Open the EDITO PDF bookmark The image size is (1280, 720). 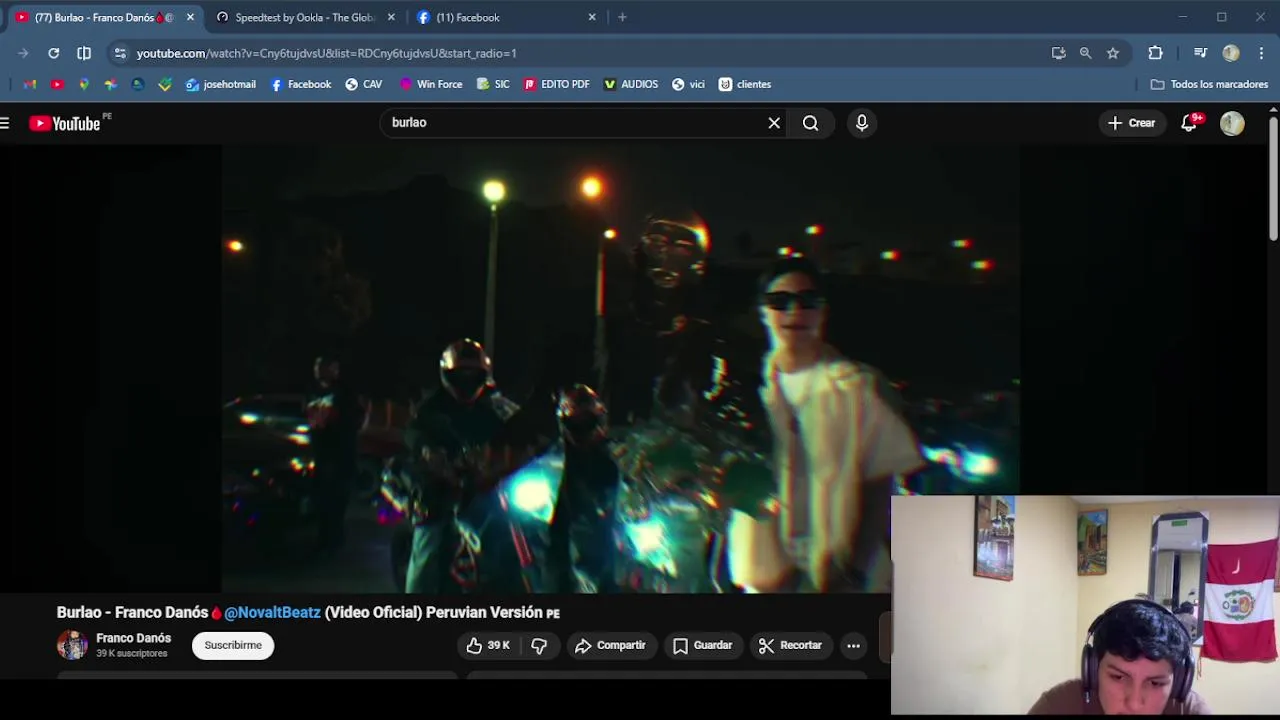(556, 84)
